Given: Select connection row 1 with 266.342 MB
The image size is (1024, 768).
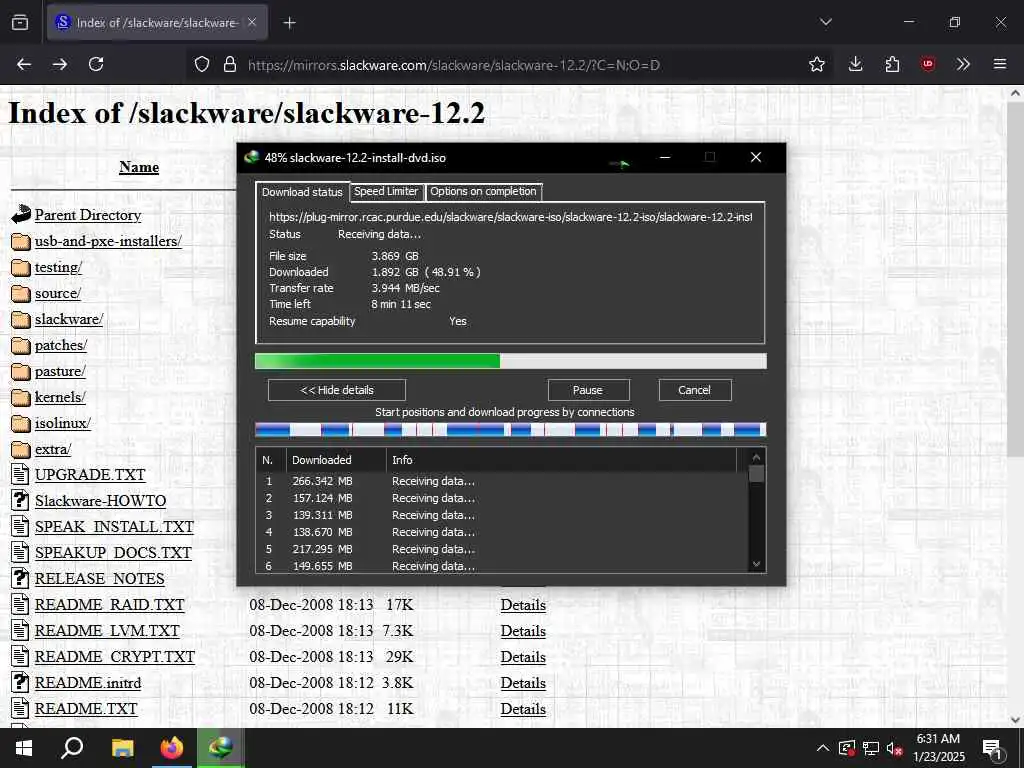Looking at the screenshot, I should click(503, 481).
